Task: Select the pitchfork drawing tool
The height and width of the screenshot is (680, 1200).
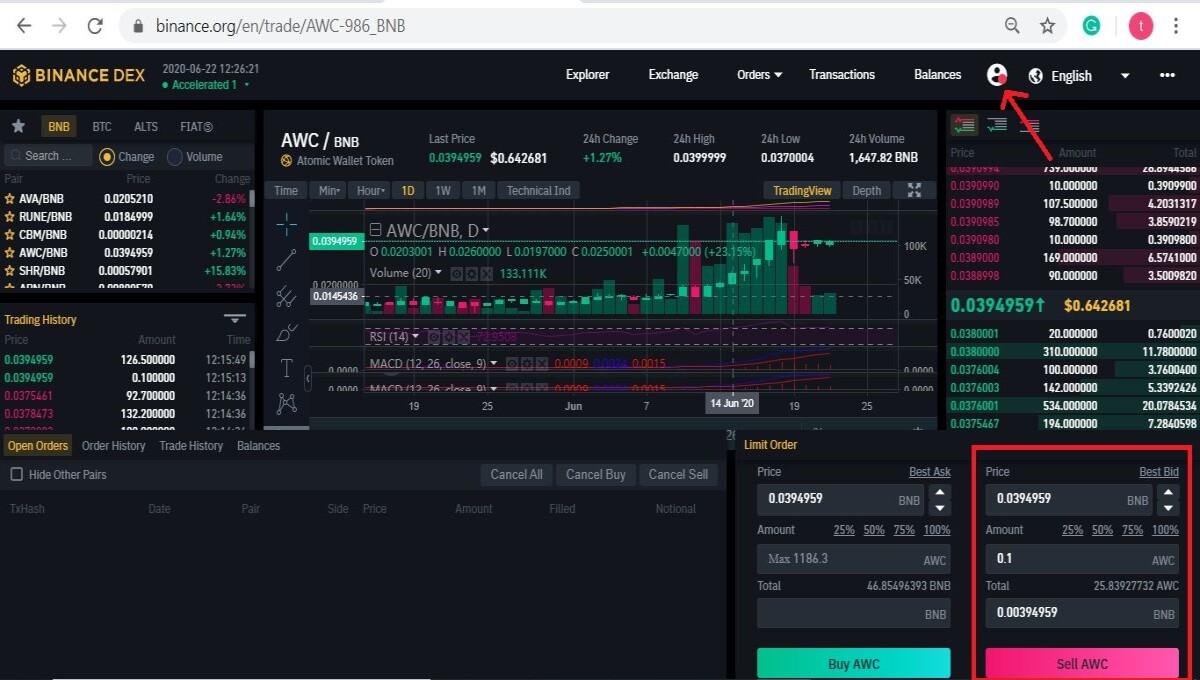Action: coord(287,296)
